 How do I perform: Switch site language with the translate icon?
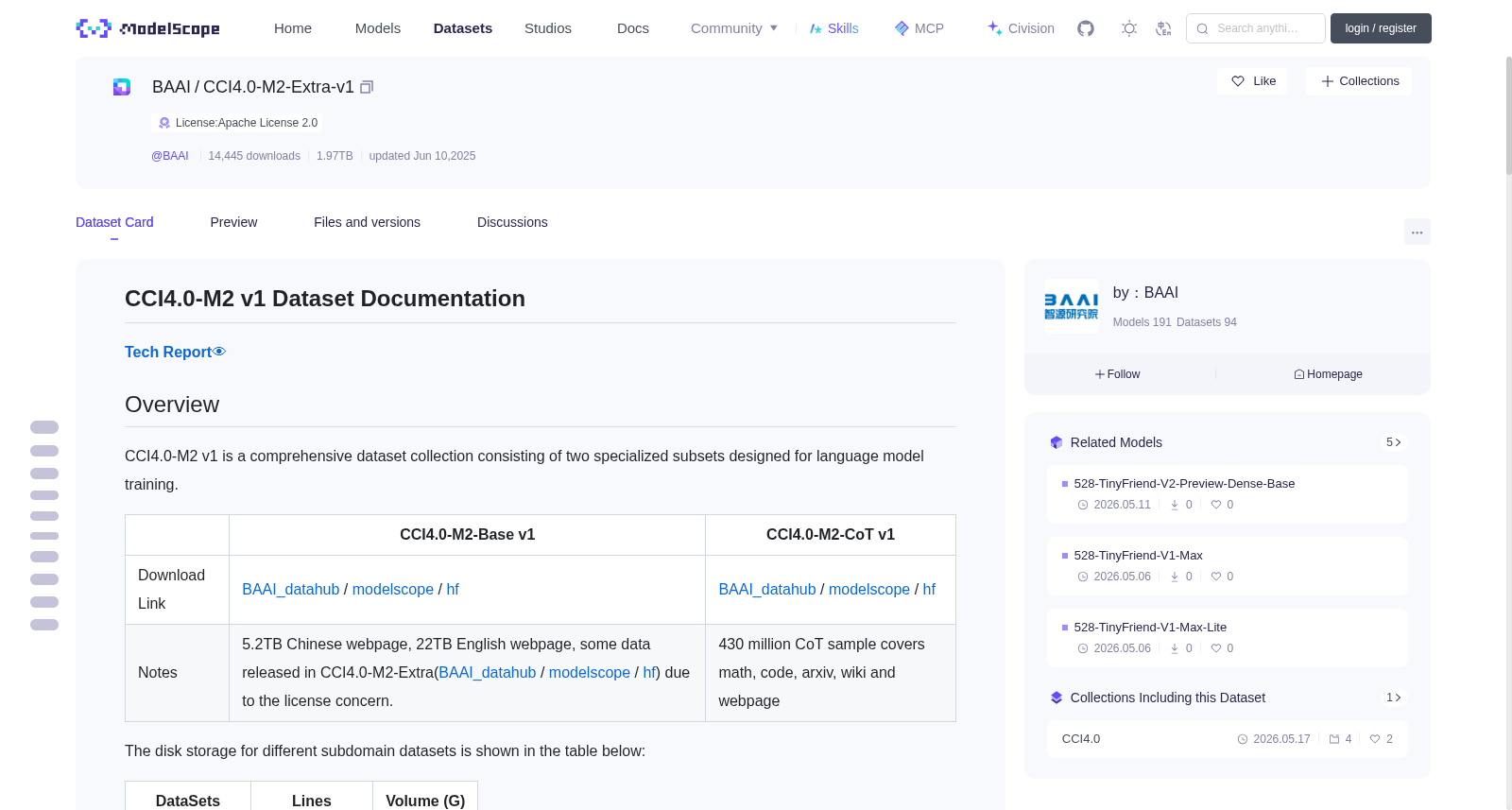click(1163, 28)
